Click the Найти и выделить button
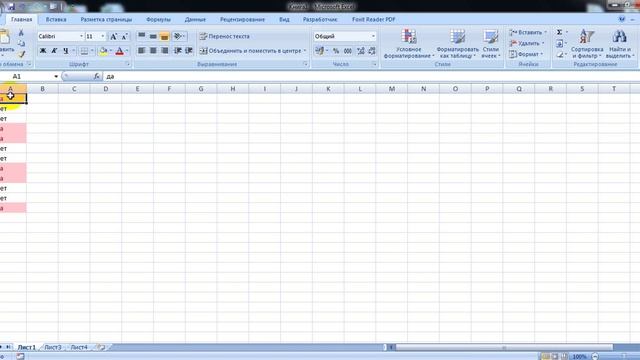The width and height of the screenshot is (640, 360). click(620, 44)
